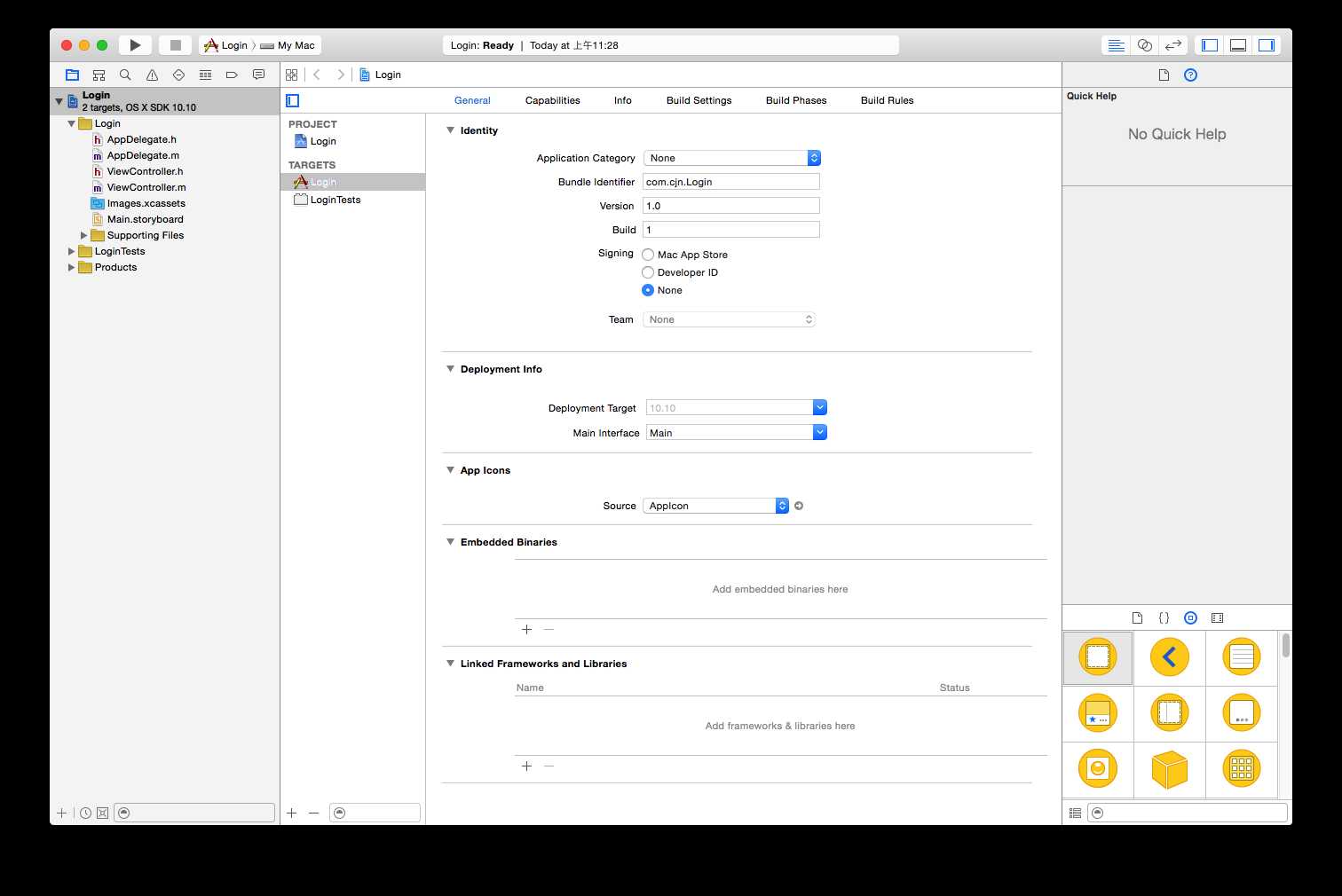
Task: Open the Symbol navigator
Action: (x=99, y=75)
